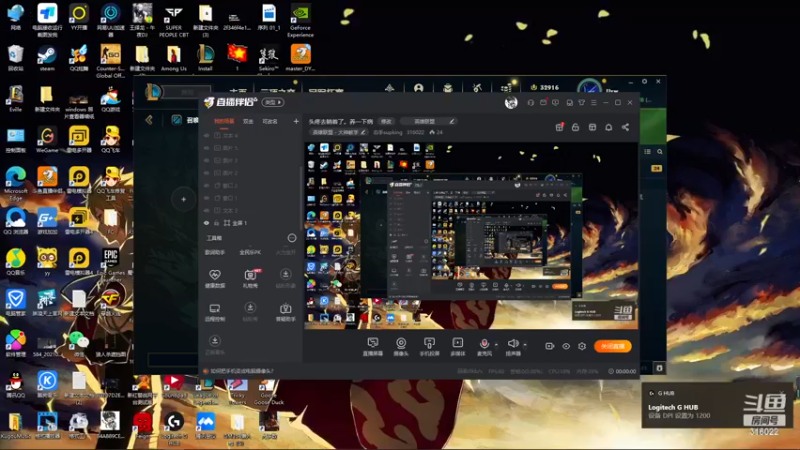This screenshot has height=450, width=800.
Task: Click plus circle in League client lobby
Action: click(x=183, y=199)
